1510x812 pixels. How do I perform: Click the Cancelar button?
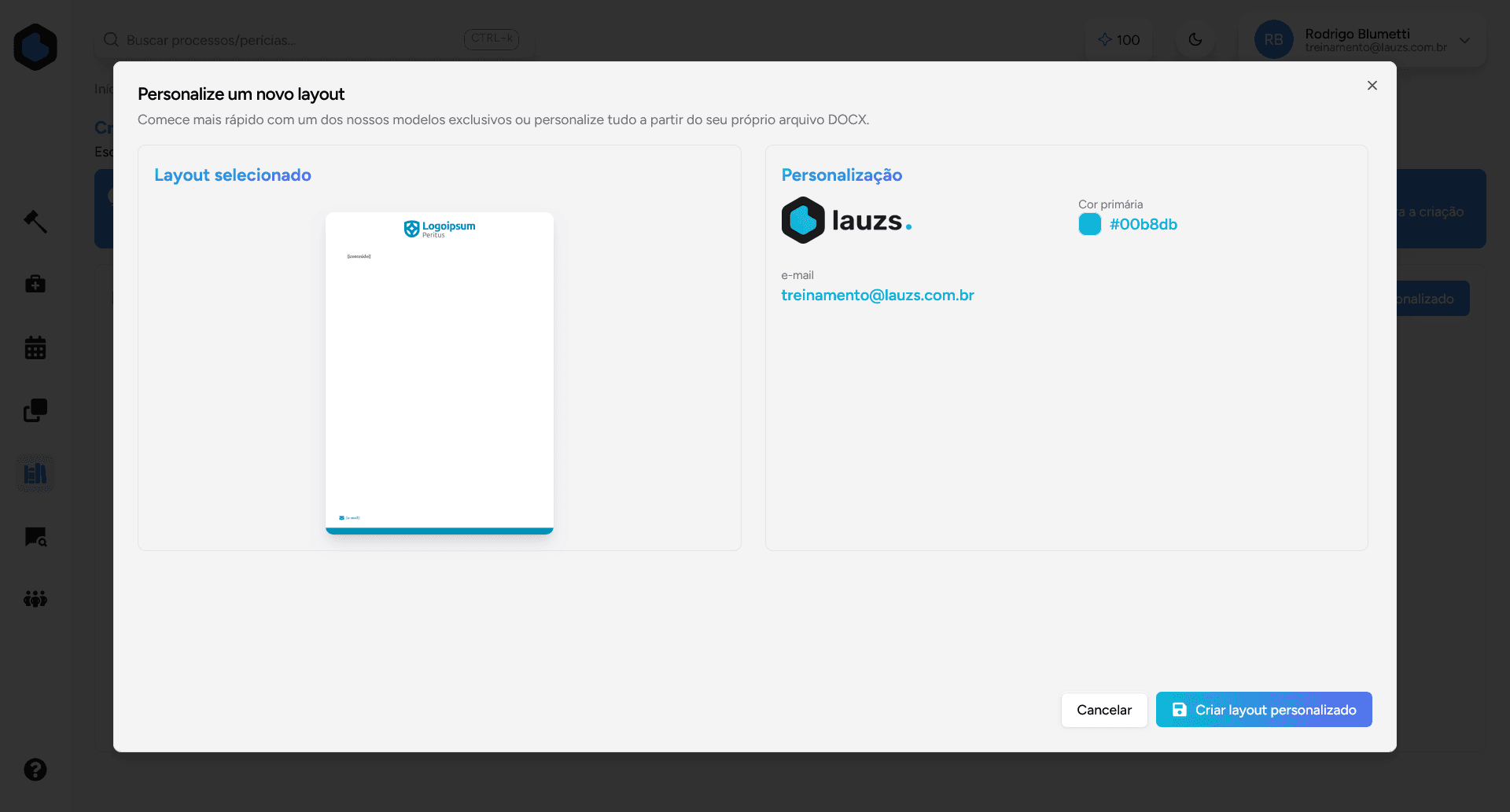click(1104, 710)
